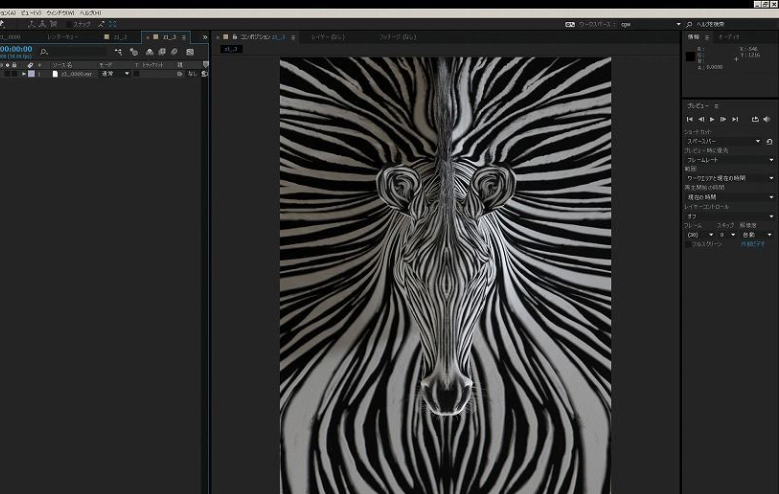The image size is (779, 494).
Task: Play the preview
Action: click(712, 119)
